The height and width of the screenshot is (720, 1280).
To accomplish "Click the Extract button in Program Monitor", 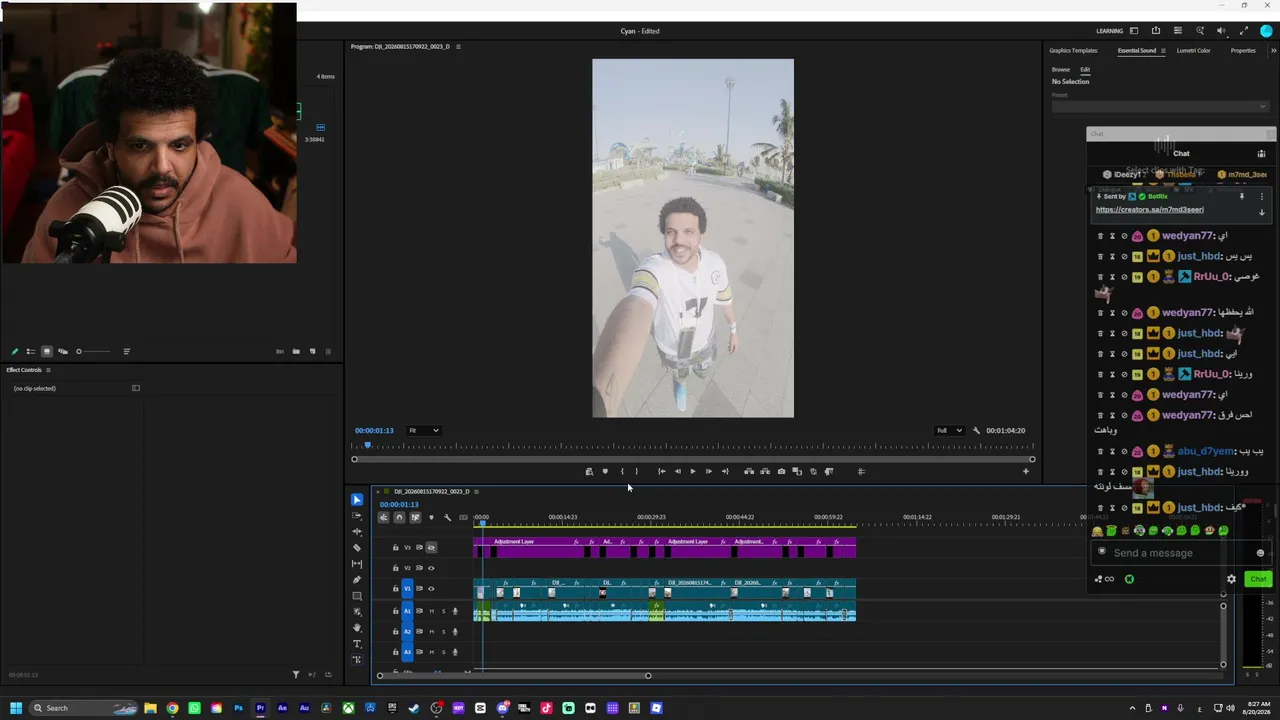I will [x=765, y=471].
